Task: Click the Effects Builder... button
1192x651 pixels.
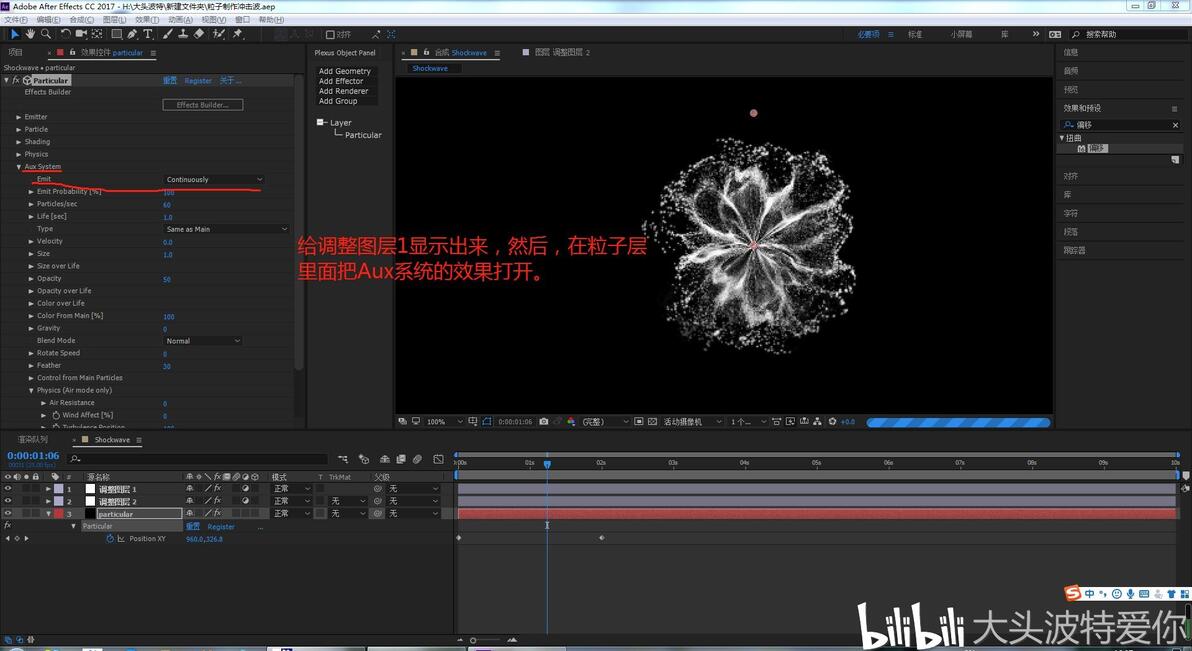Action: [x=203, y=105]
